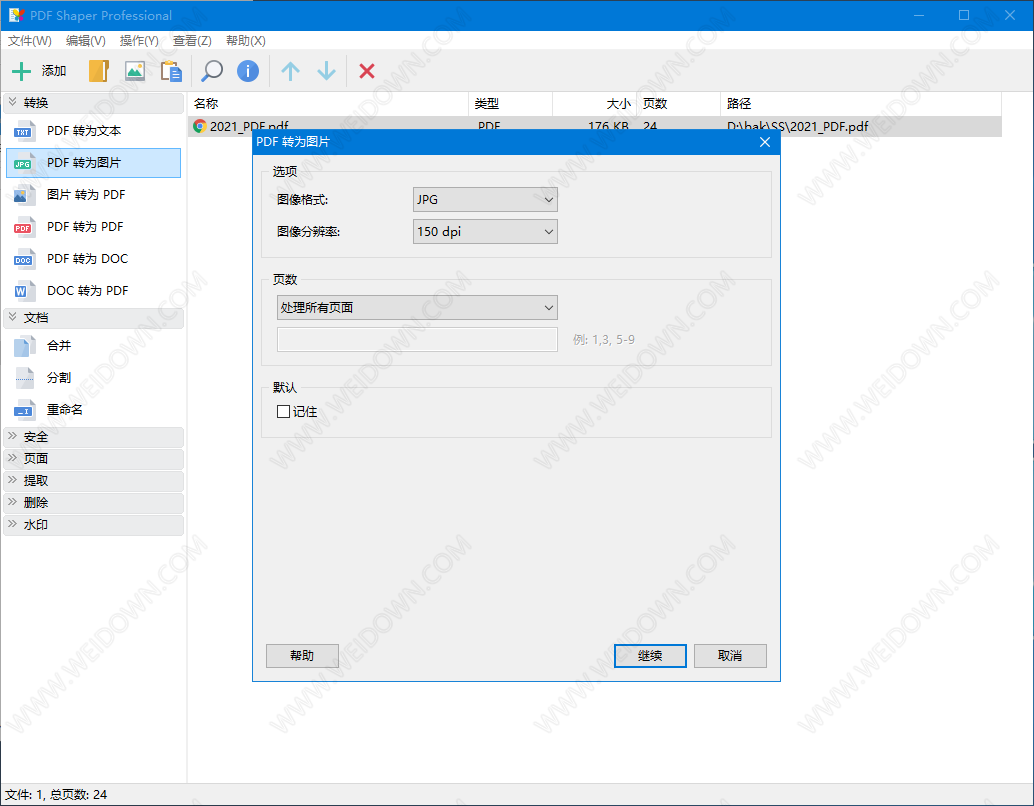Sort by 大小 column header
The image size is (1034, 806).
pyautogui.click(x=595, y=104)
